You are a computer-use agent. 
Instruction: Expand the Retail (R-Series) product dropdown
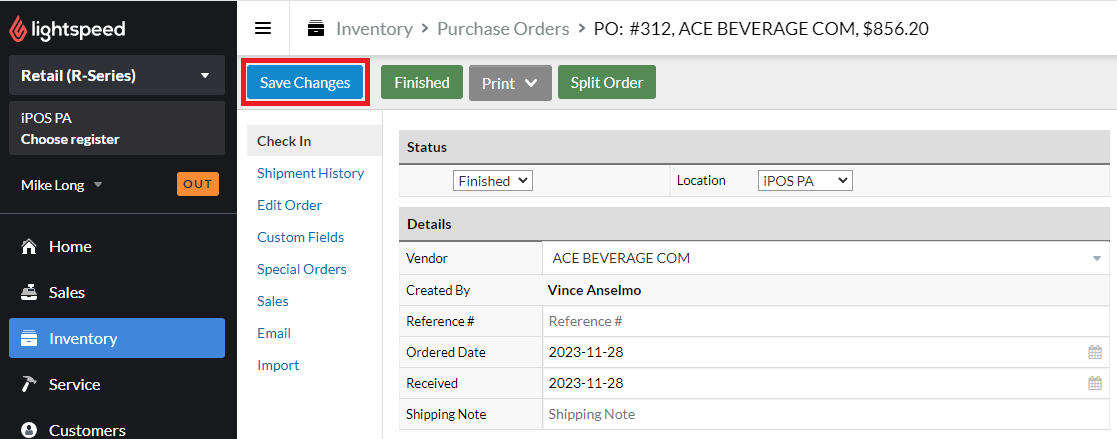click(x=117, y=75)
